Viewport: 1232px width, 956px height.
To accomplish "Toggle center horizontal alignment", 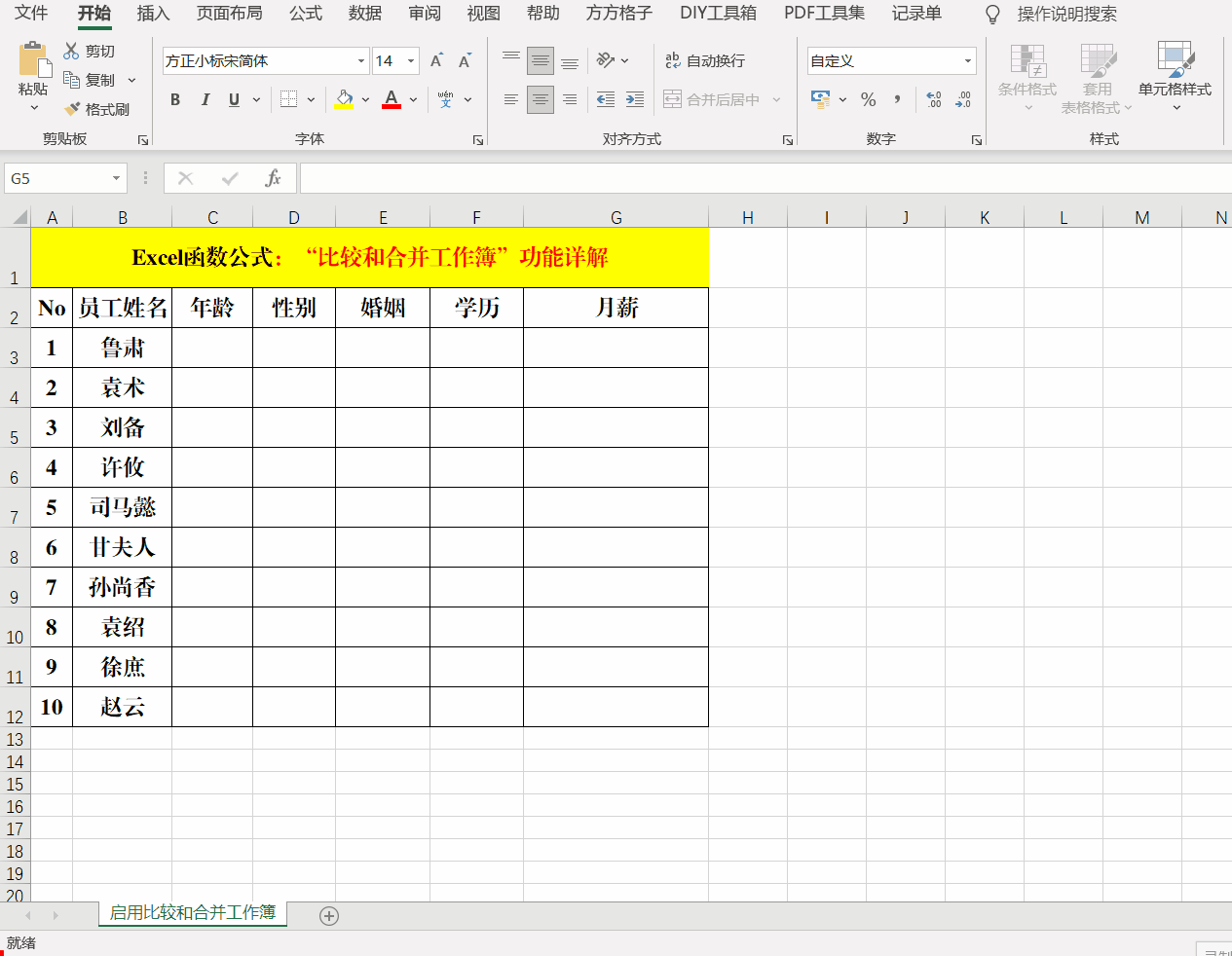I will (541, 99).
